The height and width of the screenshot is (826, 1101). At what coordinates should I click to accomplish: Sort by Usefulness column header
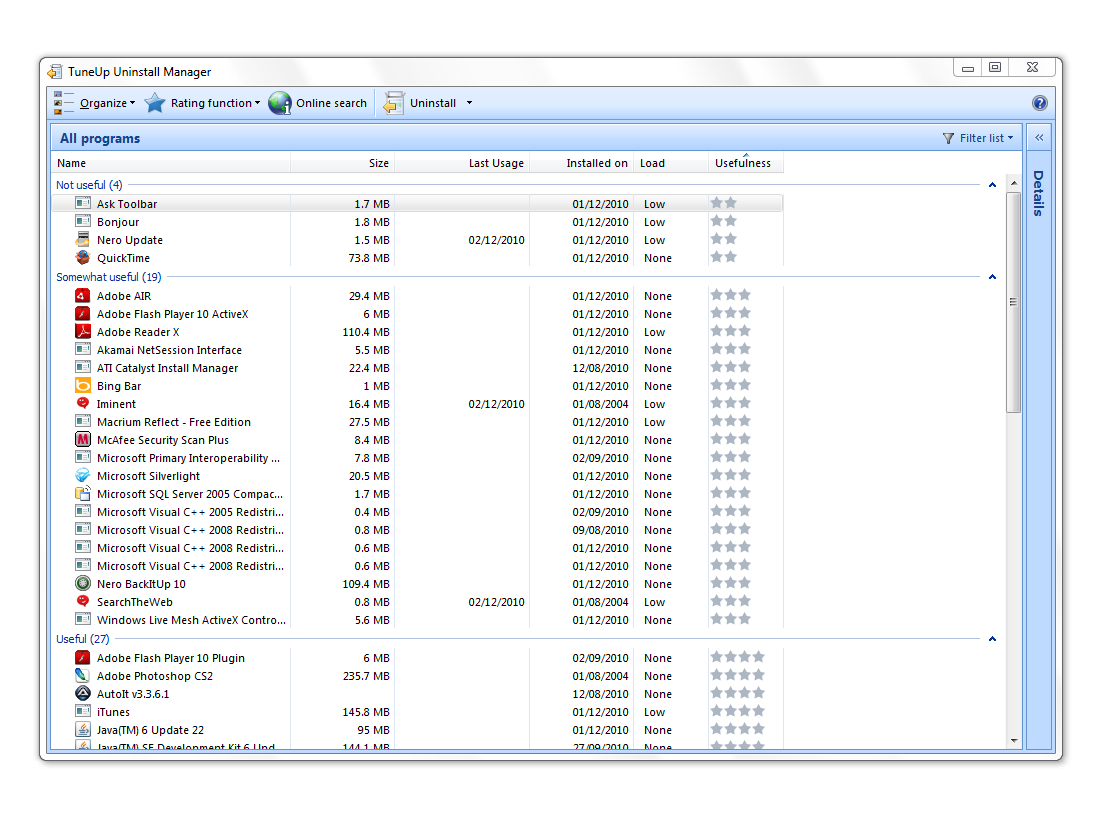coord(746,163)
